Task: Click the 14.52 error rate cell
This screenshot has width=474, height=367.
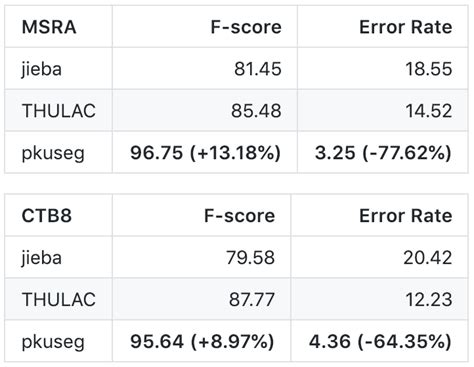Action: [429, 111]
